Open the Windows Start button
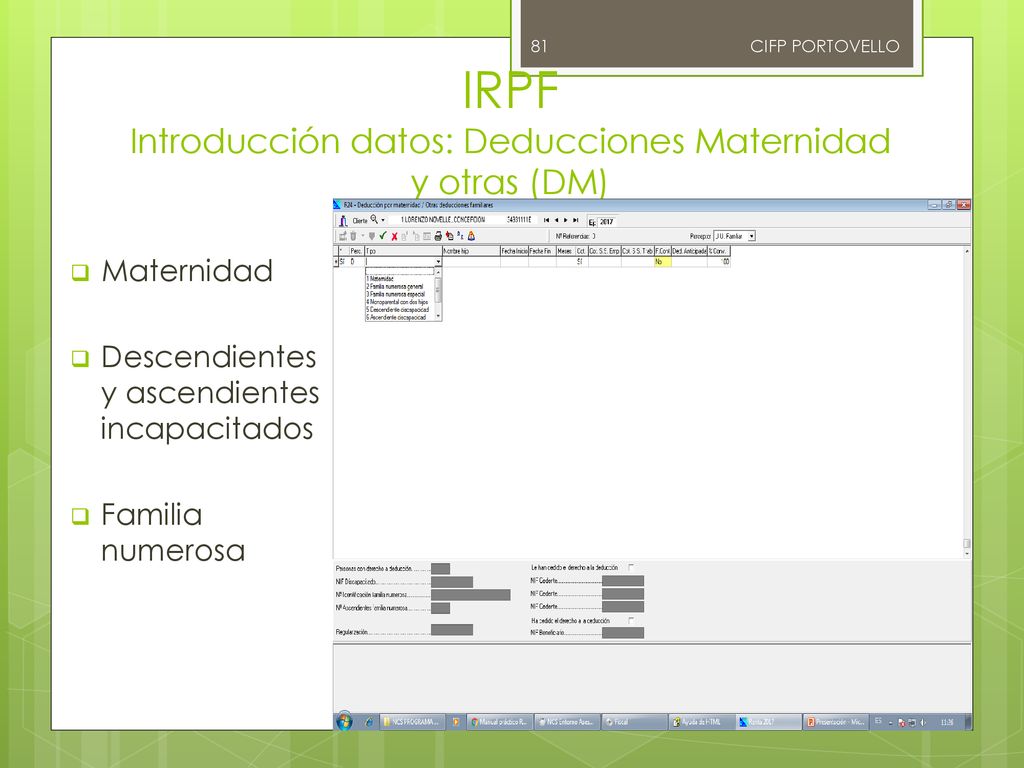The width and height of the screenshot is (1024, 768). click(344, 721)
